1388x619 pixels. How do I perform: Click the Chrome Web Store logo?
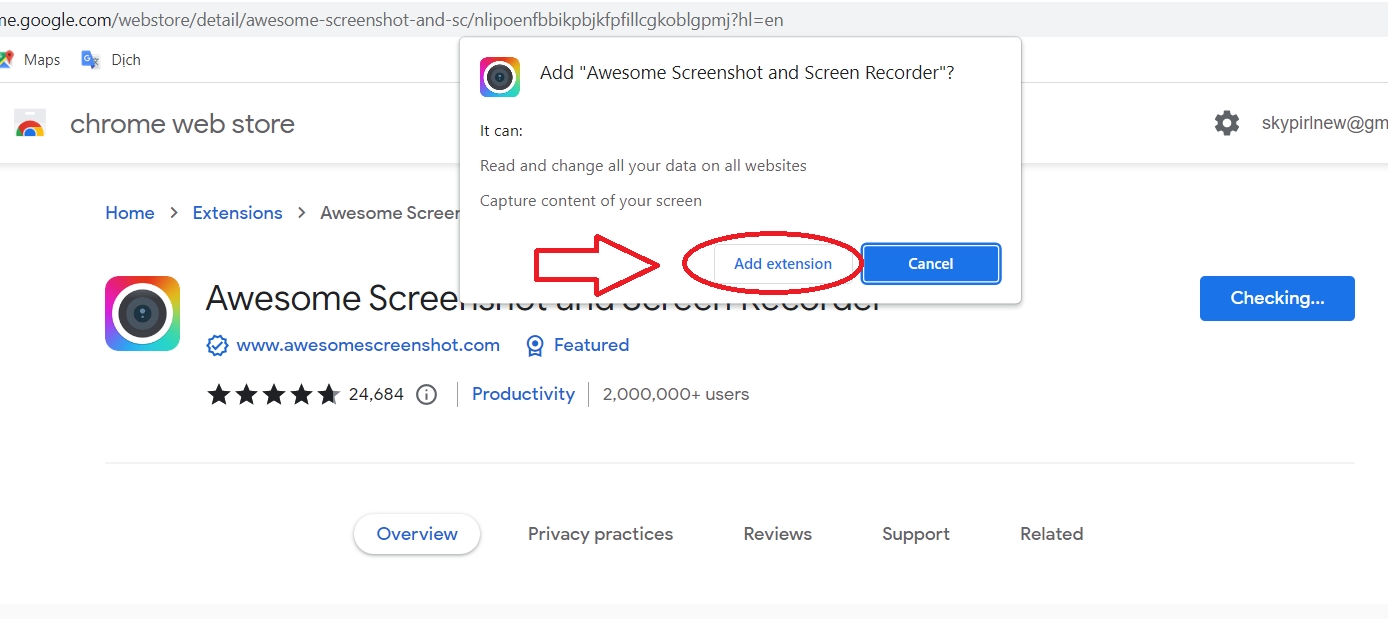coord(30,124)
